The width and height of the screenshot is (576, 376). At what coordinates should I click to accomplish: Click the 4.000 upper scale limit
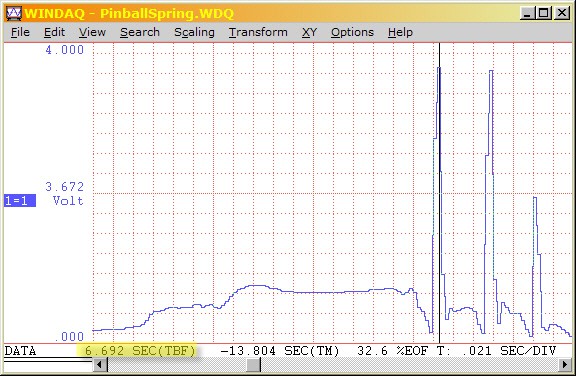65,50
